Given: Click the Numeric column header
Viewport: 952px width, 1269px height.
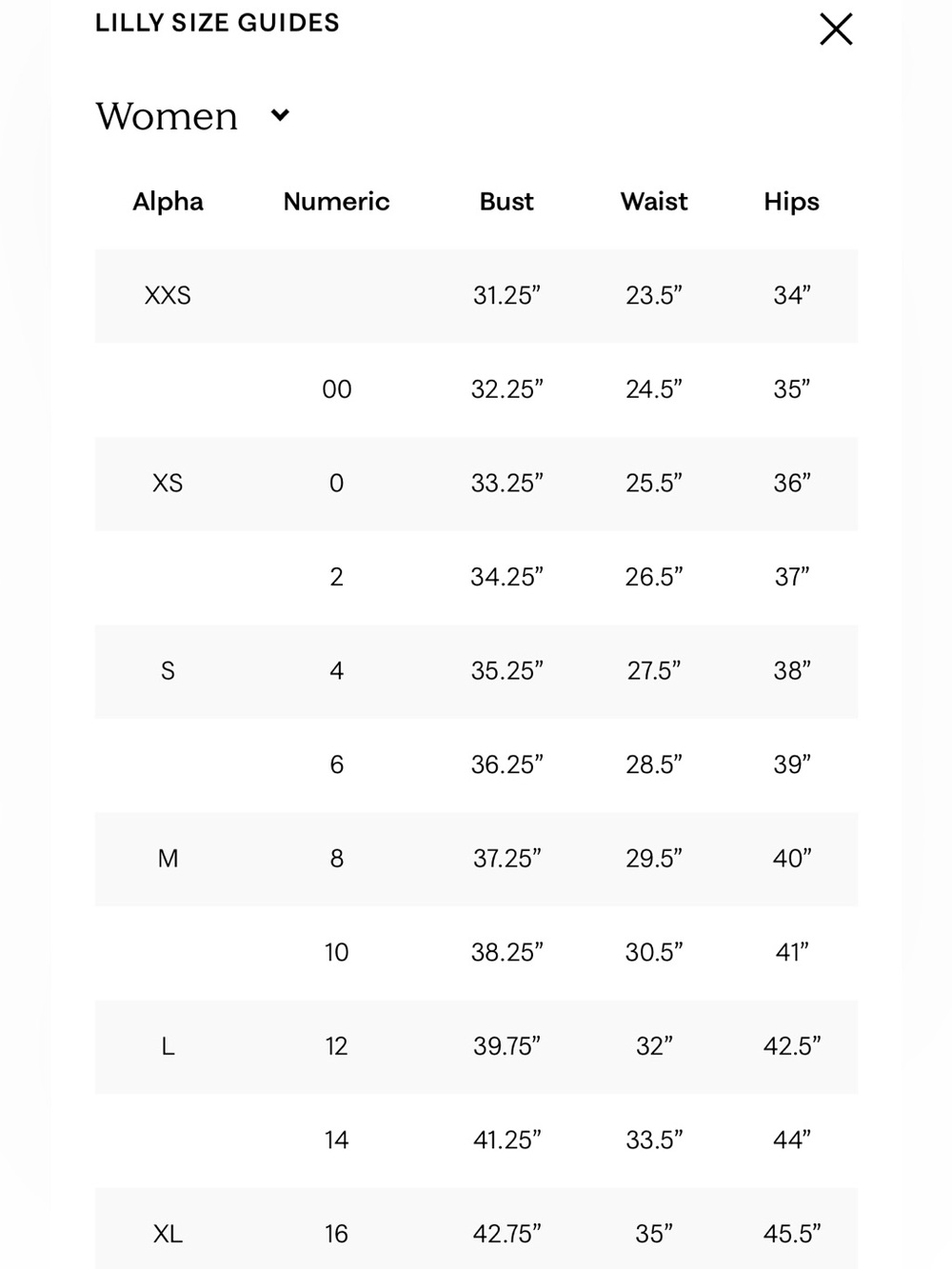Looking at the screenshot, I should pos(336,201).
